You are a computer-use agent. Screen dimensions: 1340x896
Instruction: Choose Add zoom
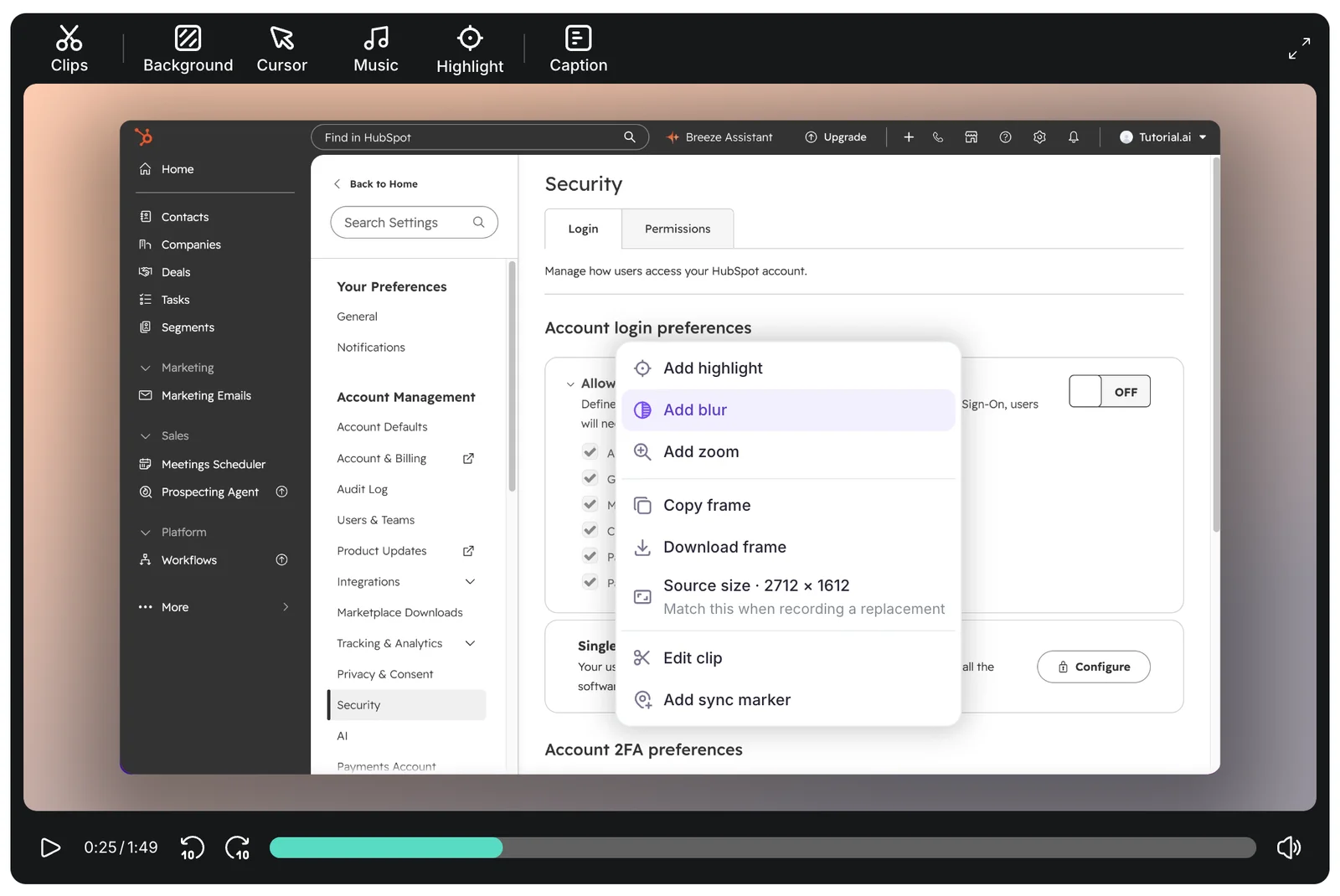point(787,452)
